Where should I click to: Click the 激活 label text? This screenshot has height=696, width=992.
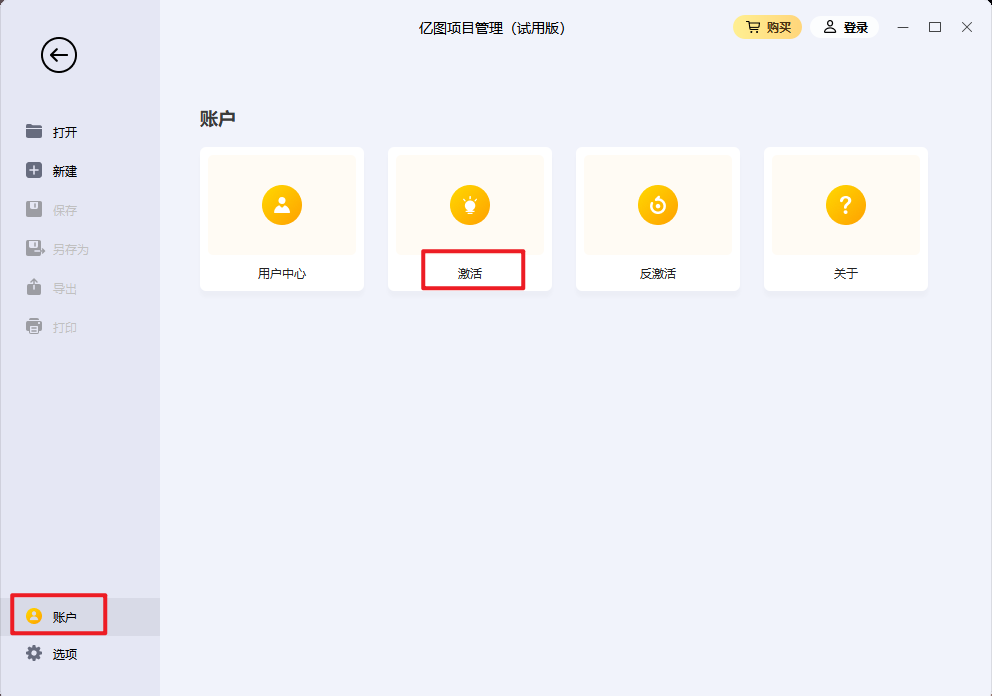point(470,274)
